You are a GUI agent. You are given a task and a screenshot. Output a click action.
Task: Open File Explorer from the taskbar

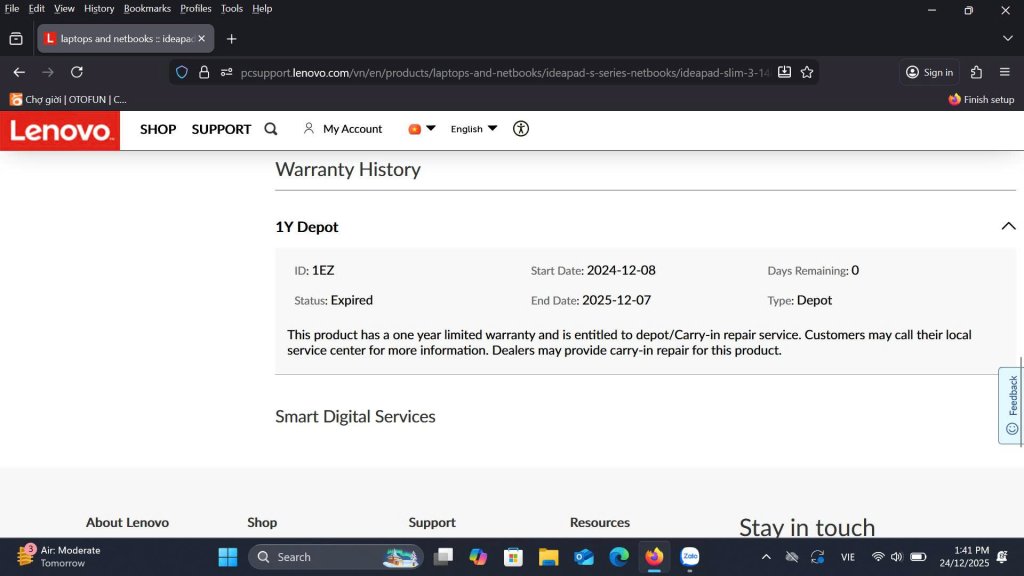pyautogui.click(x=548, y=557)
